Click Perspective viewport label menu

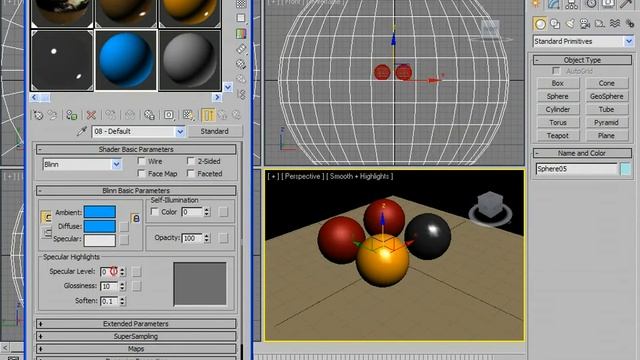[302, 176]
